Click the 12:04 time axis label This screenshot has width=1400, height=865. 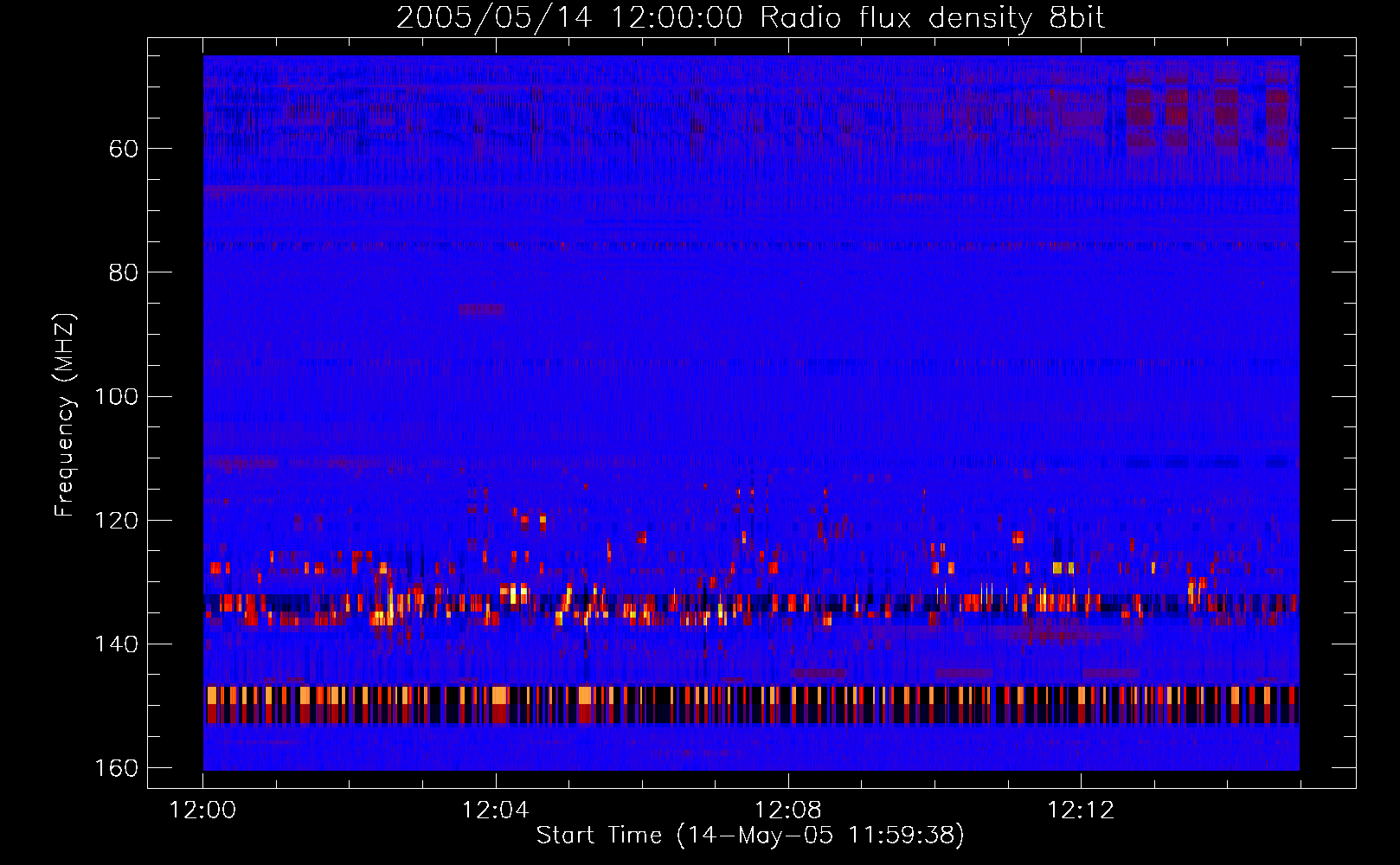[496, 811]
